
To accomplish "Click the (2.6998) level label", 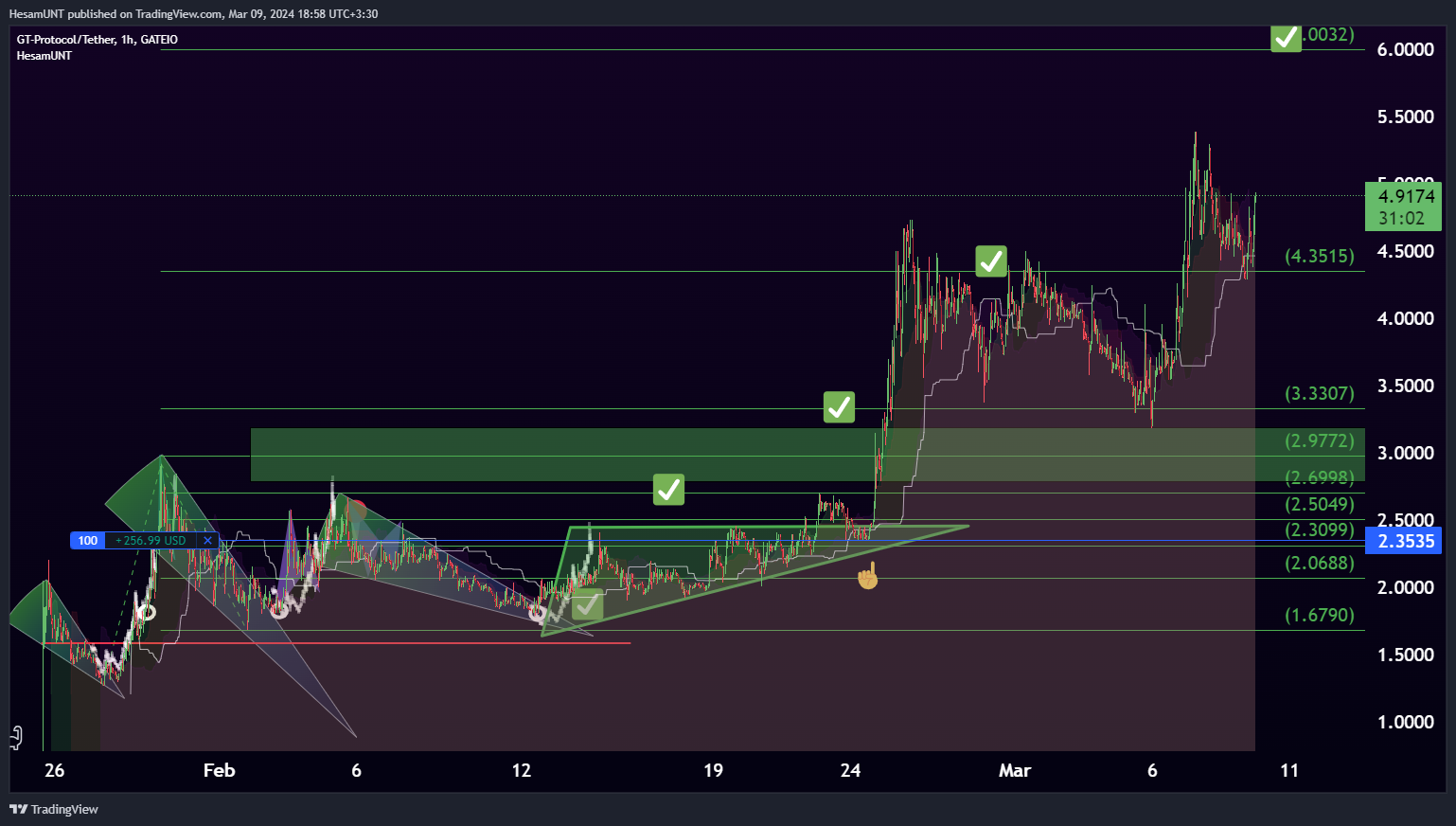I will coord(1320,477).
